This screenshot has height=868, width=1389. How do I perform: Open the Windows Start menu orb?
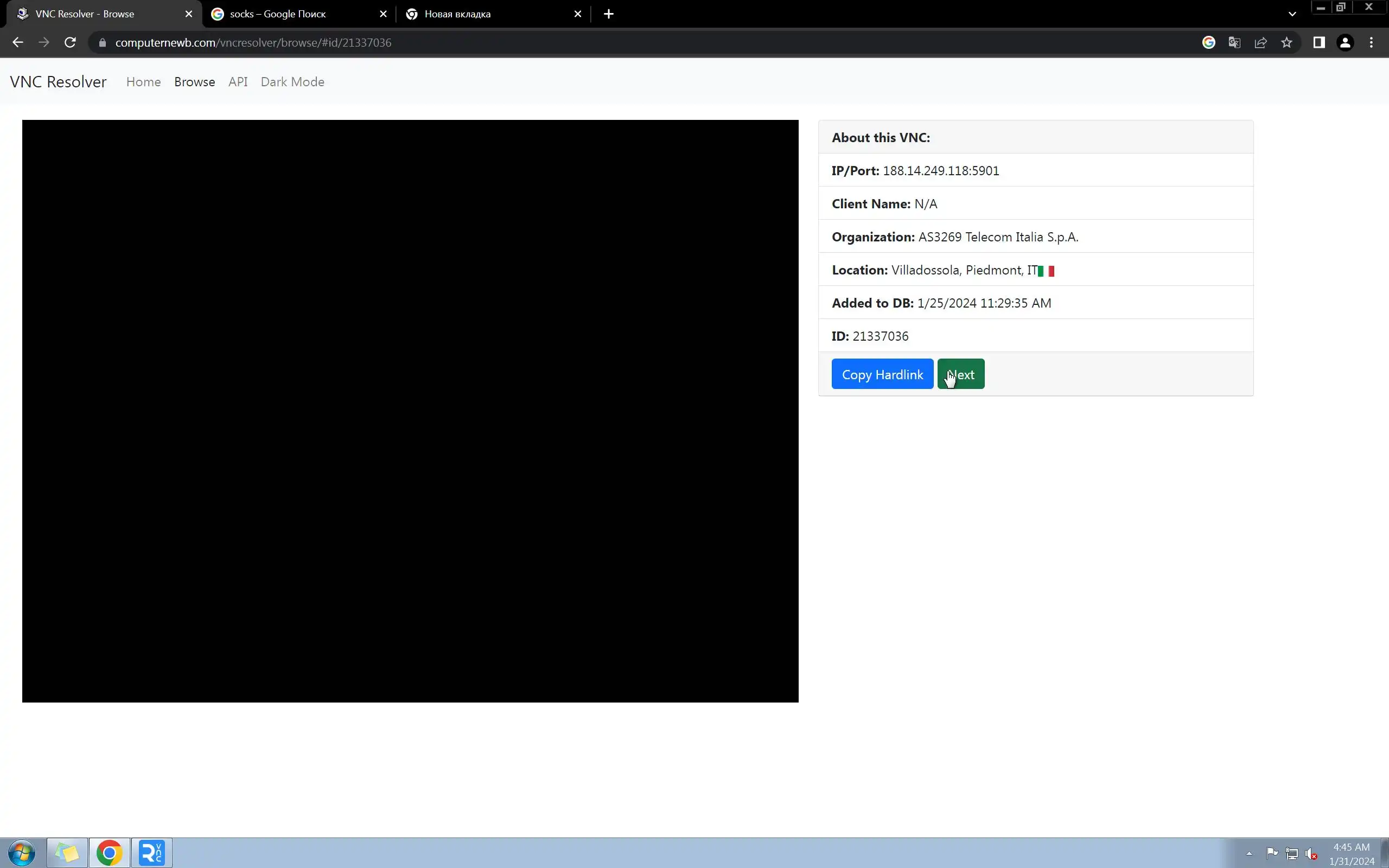(21, 852)
